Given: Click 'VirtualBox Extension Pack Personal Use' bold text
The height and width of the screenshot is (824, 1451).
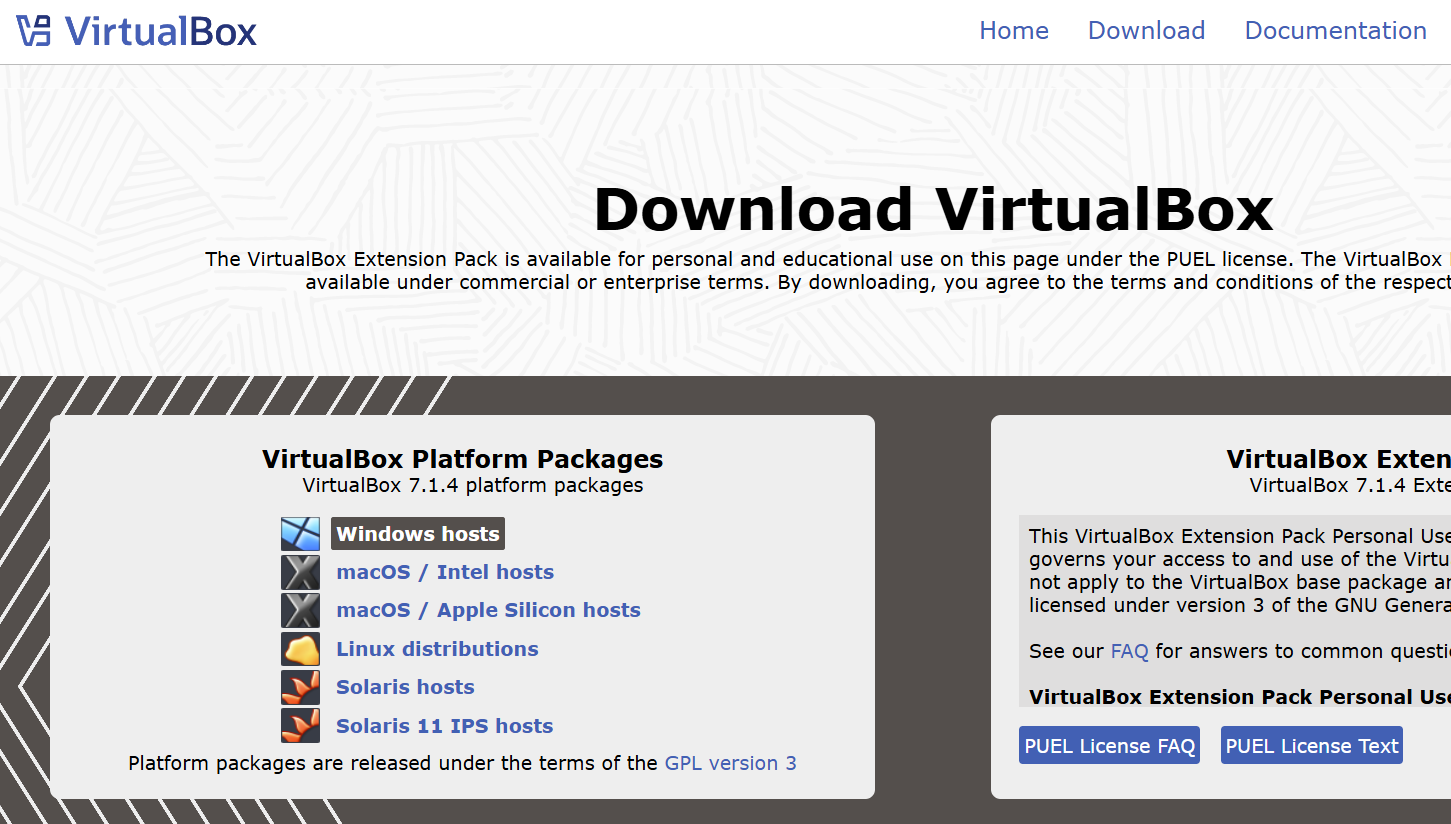Looking at the screenshot, I should 1240,697.
